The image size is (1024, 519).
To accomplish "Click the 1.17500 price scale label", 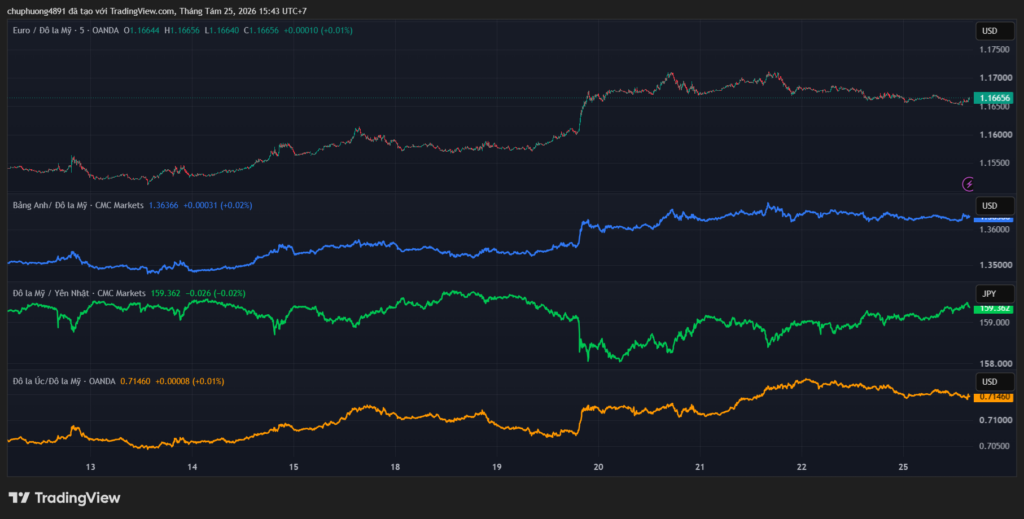I will coord(995,50).
